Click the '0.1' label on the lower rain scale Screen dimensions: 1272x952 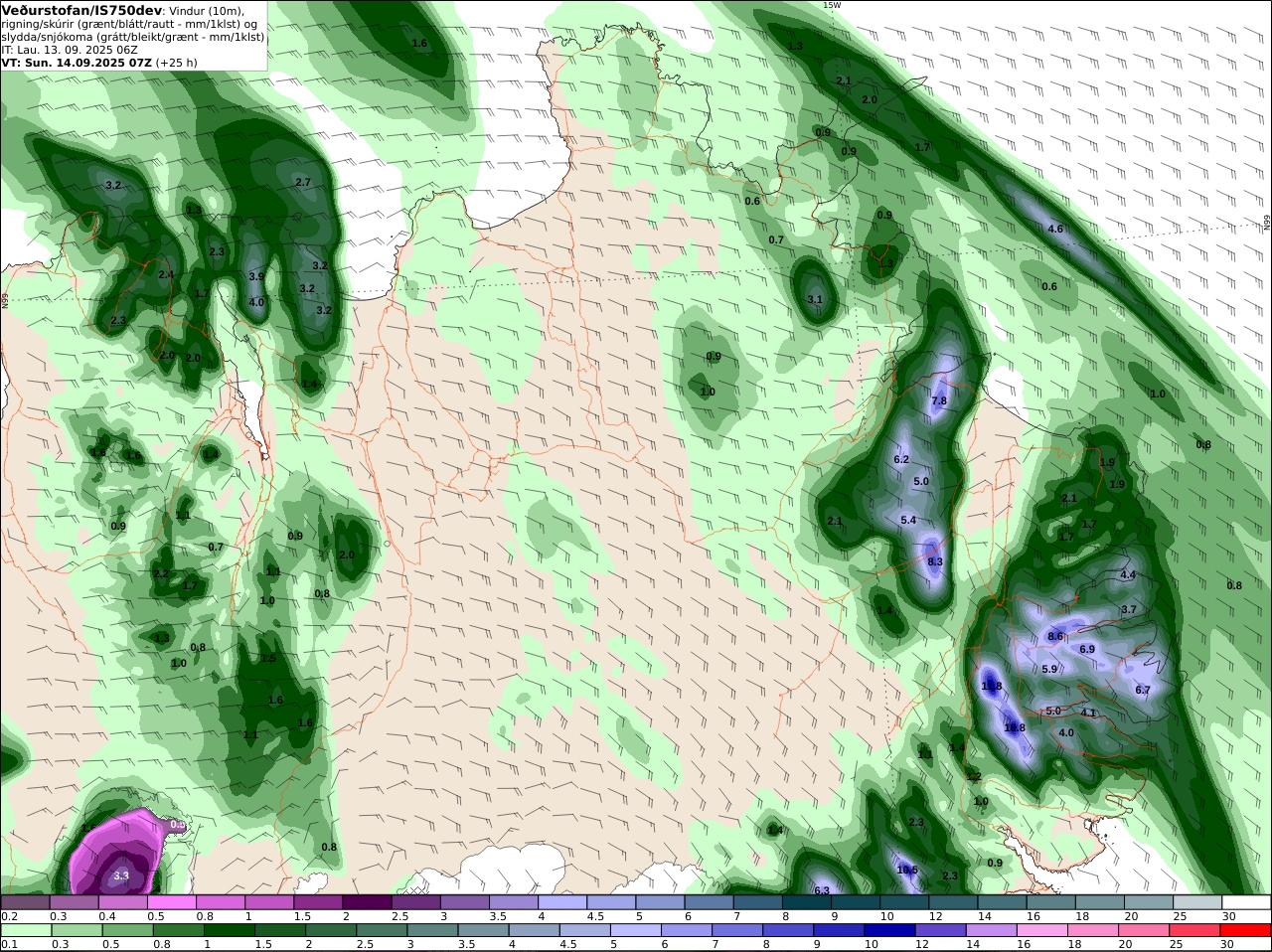[8, 944]
